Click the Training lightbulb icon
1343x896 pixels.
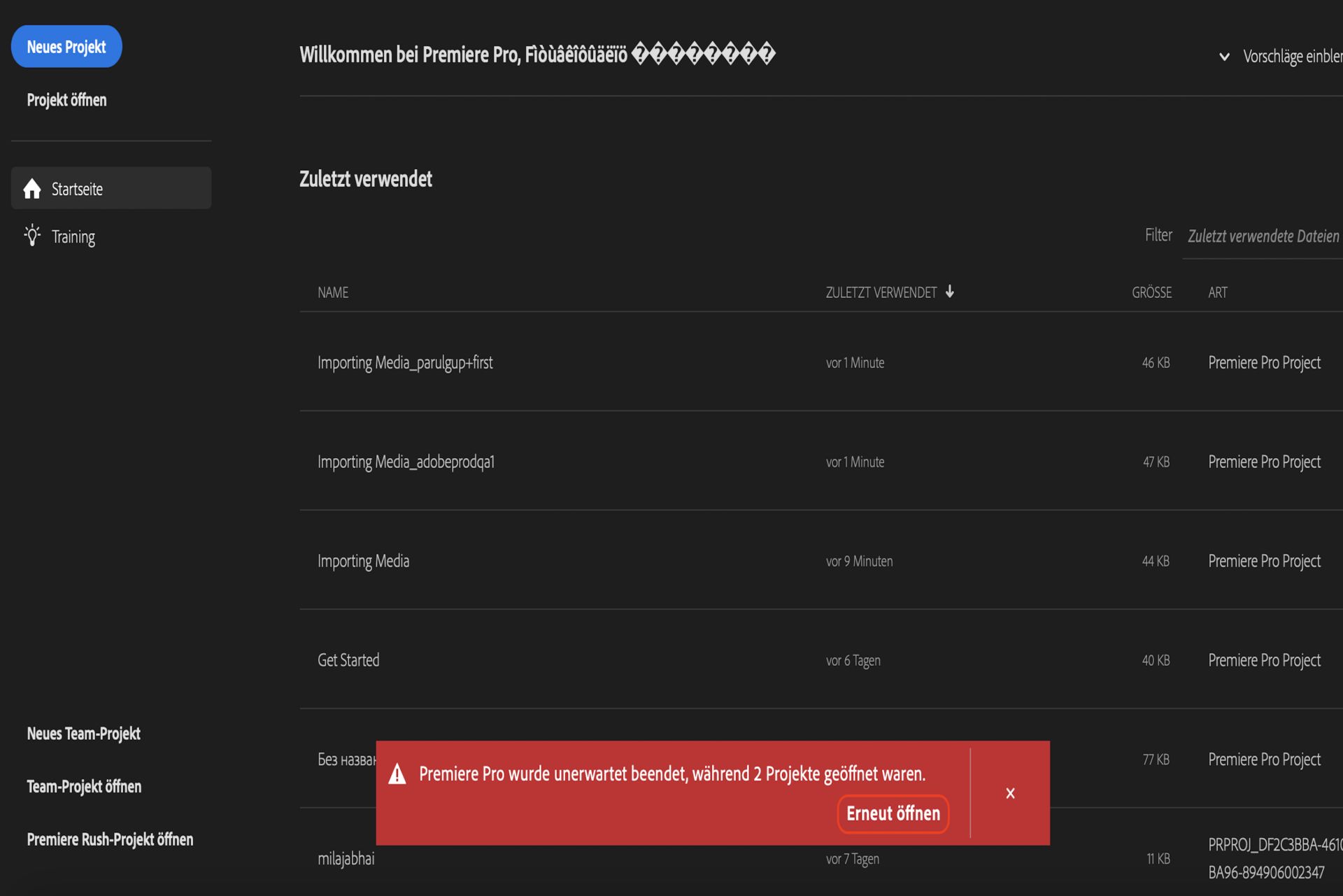[x=31, y=236]
